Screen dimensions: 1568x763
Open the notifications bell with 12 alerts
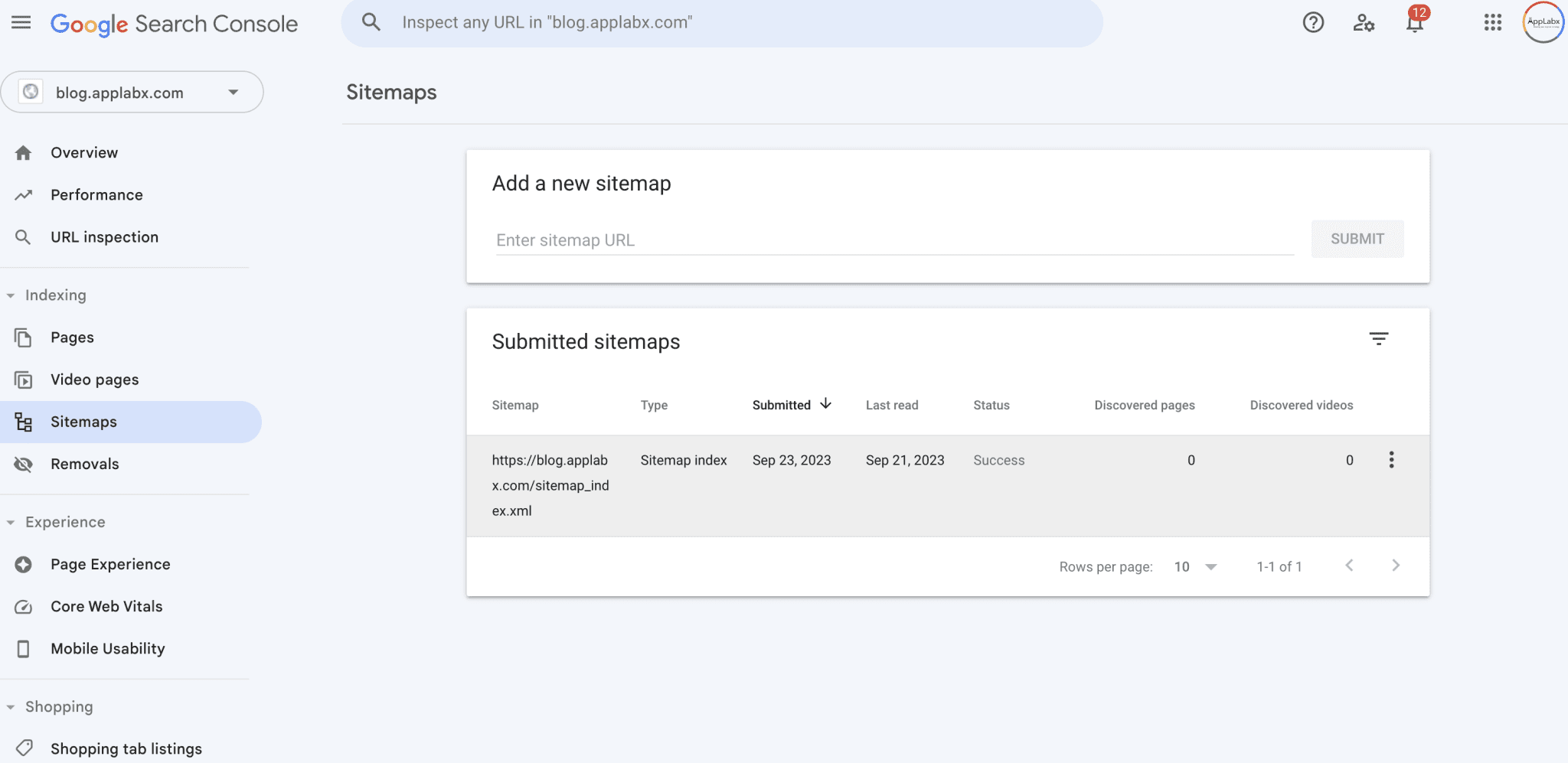[1414, 22]
